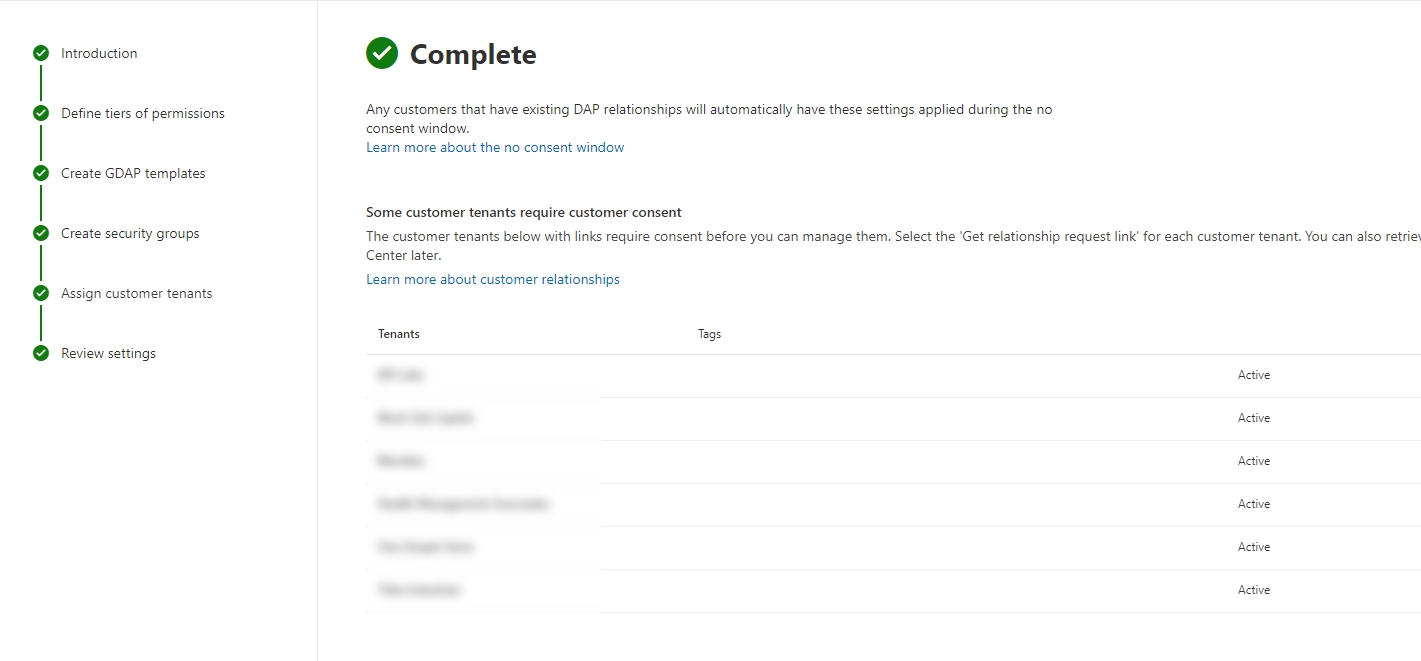
Task: Open Learn more about customer relationships link
Action: [493, 279]
